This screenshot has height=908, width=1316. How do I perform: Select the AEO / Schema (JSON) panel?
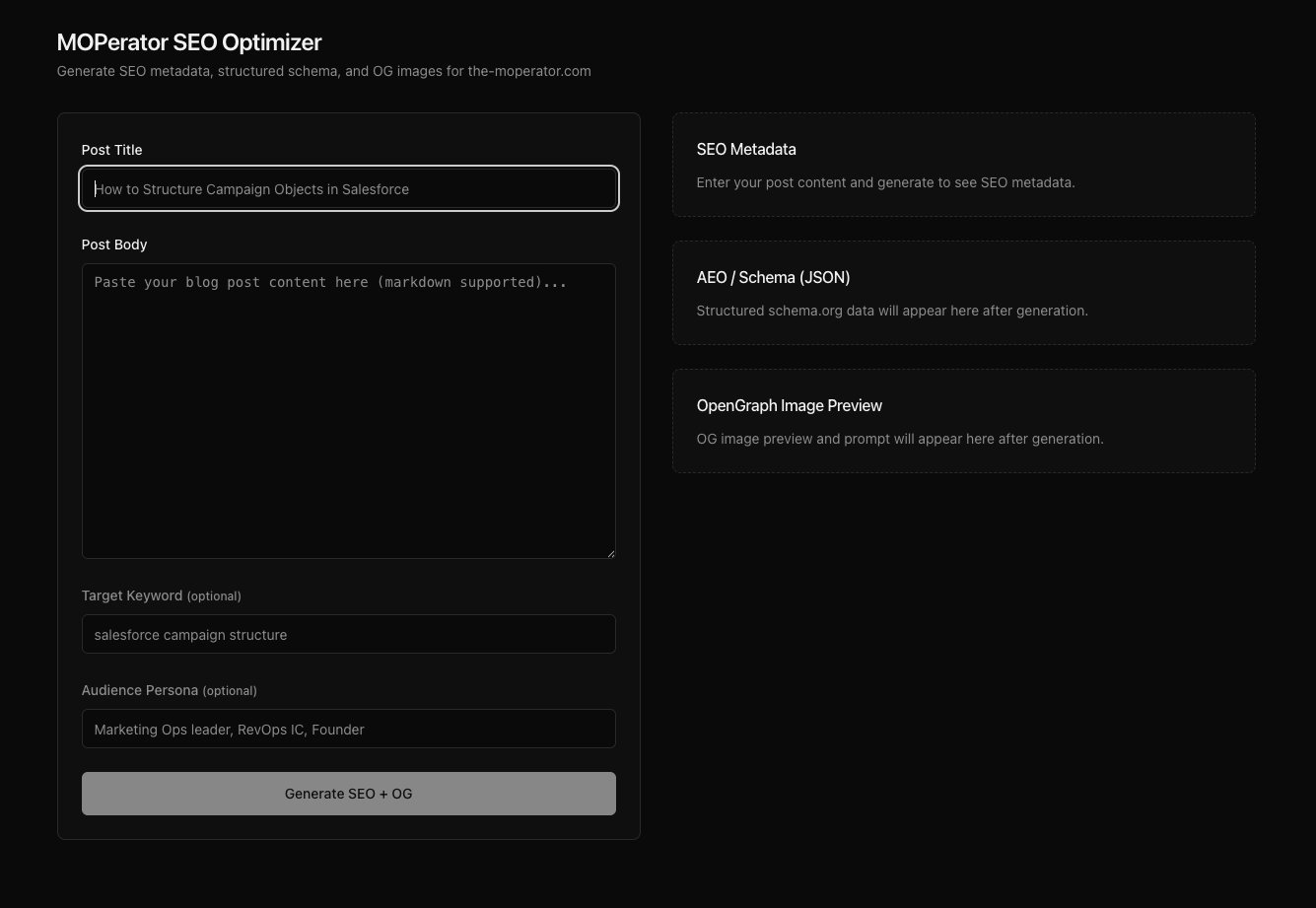click(x=773, y=277)
